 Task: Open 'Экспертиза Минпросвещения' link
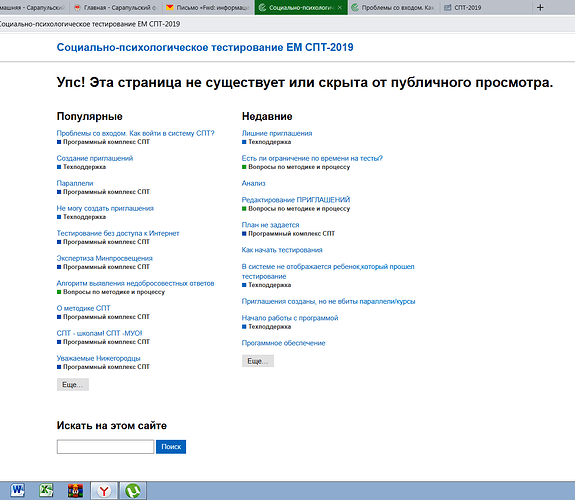105,258
